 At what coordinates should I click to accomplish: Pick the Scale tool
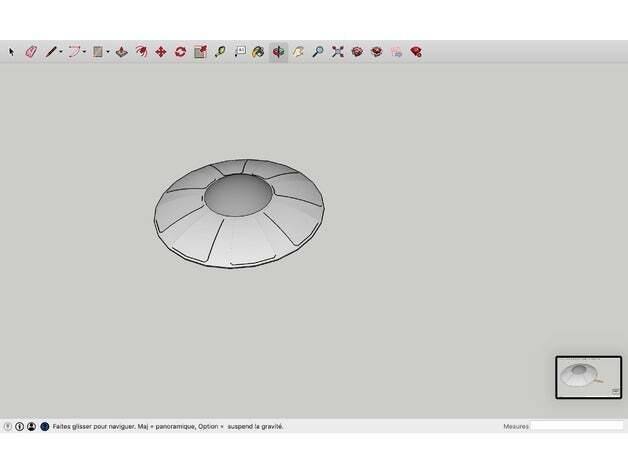[x=200, y=52]
